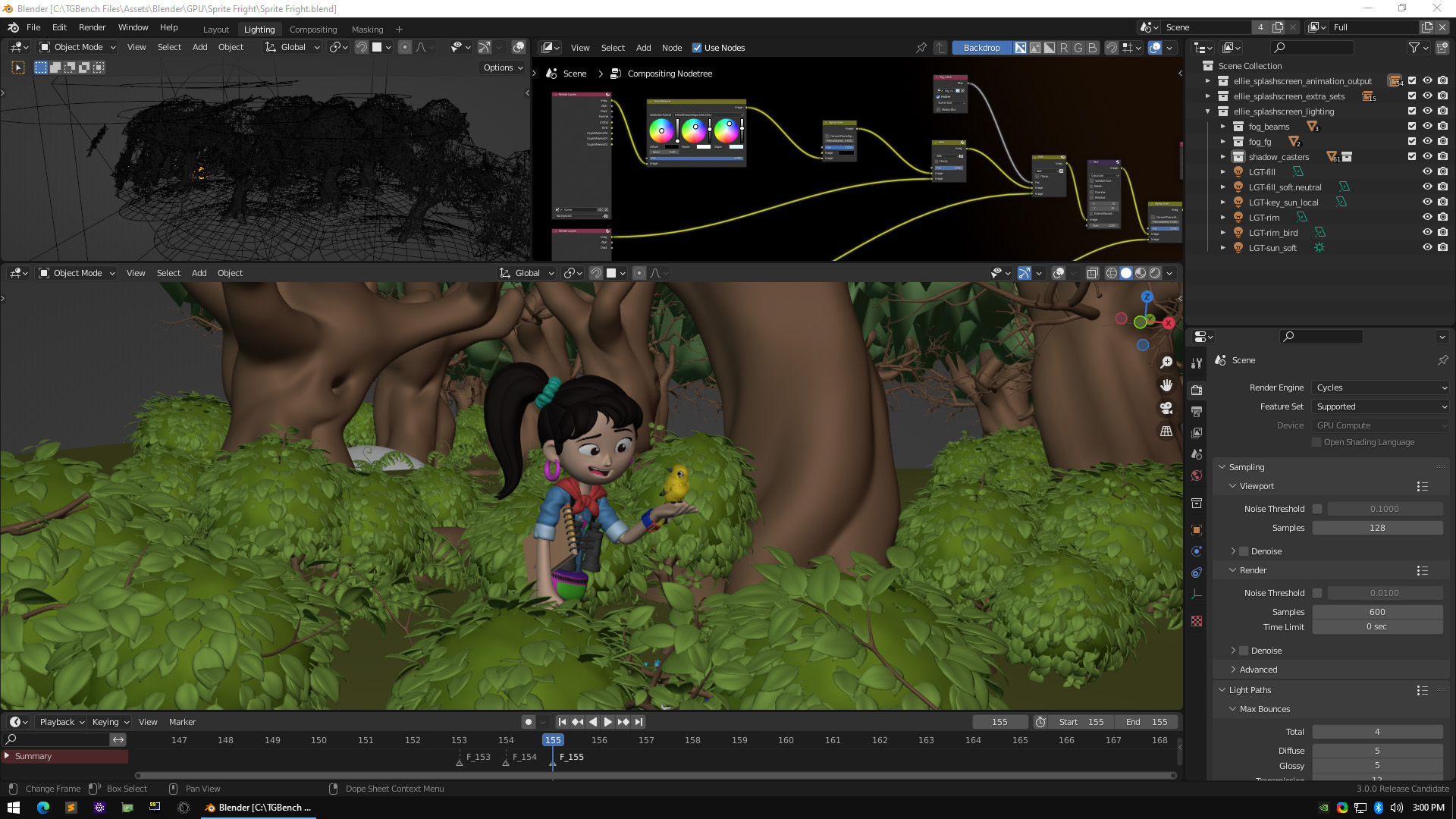This screenshot has height=819, width=1456.
Task: Open the Object Constraints properties tab
Action: click(x=1197, y=573)
